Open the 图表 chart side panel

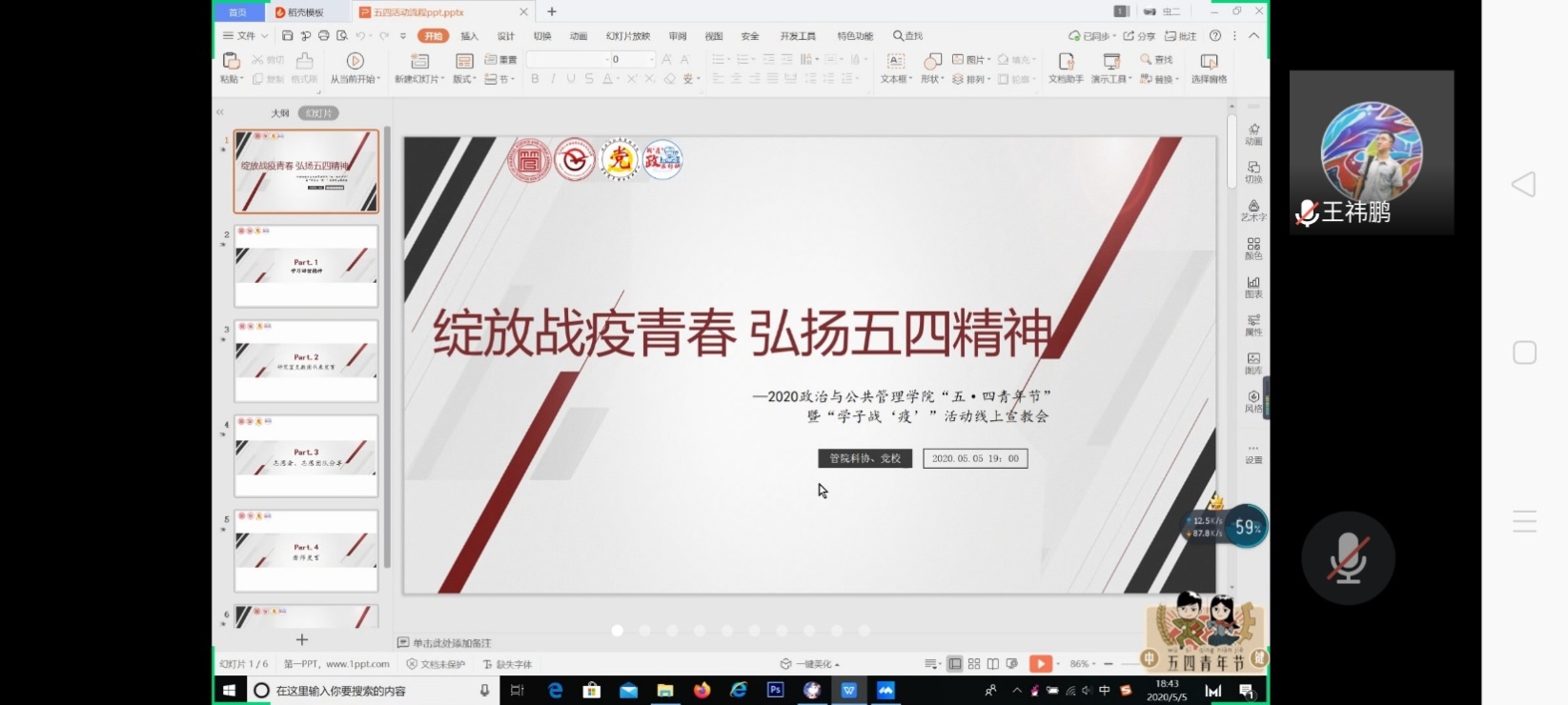[1253, 286]
